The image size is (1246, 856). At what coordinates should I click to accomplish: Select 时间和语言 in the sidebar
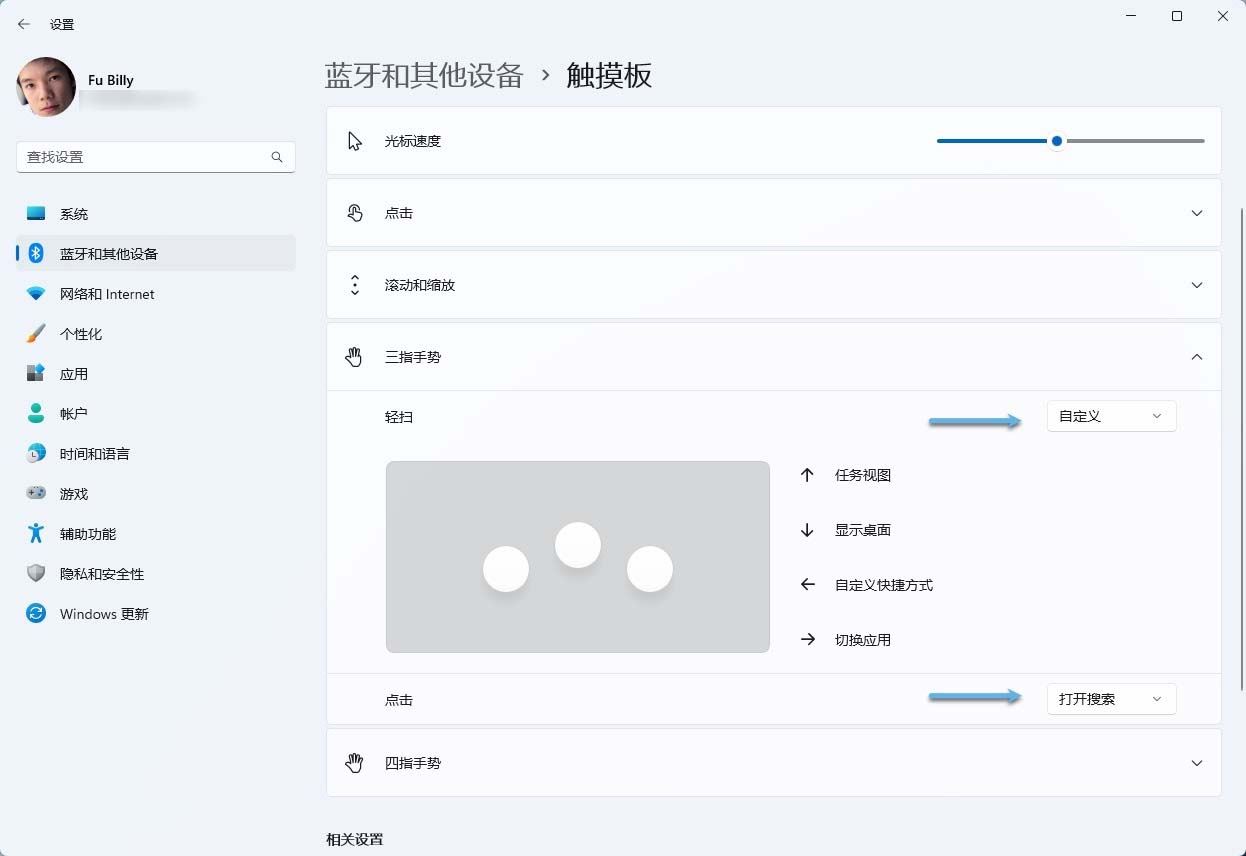pos(94,453)
